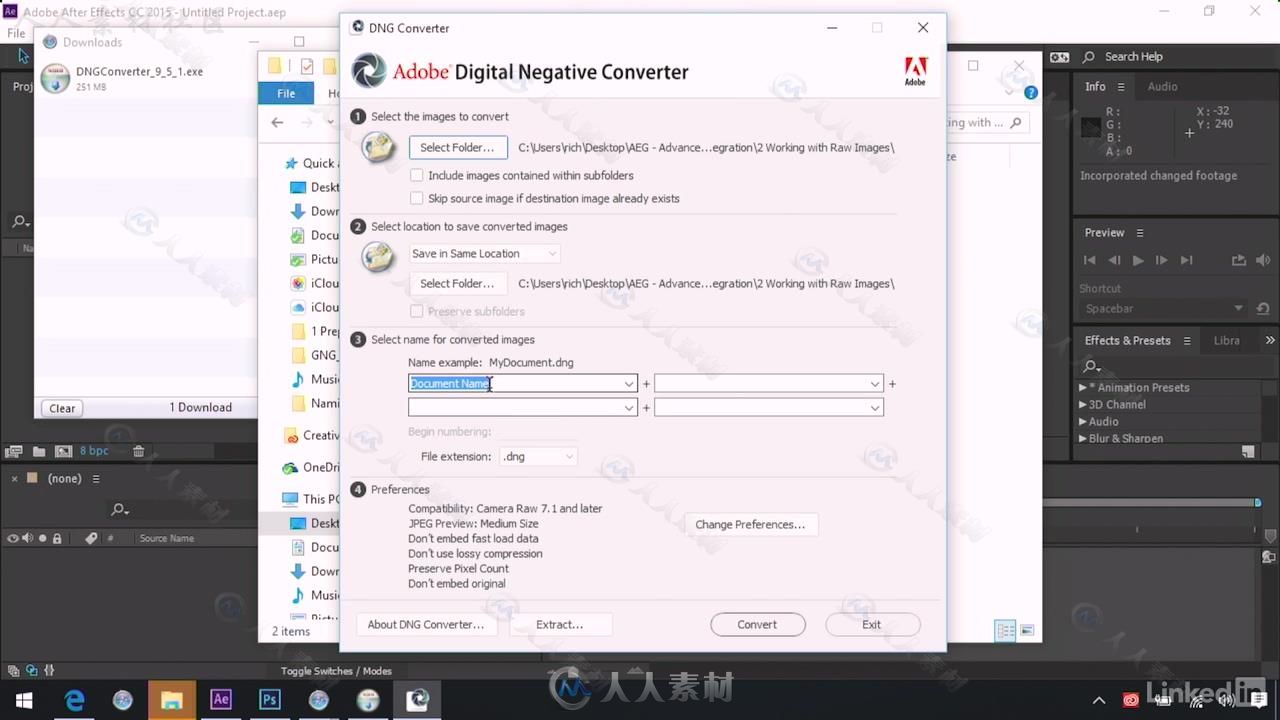This screenshot has height=720, width=1280.
Task: Click the Extract button
Action: pyautogui.click(x=559, y=624)
